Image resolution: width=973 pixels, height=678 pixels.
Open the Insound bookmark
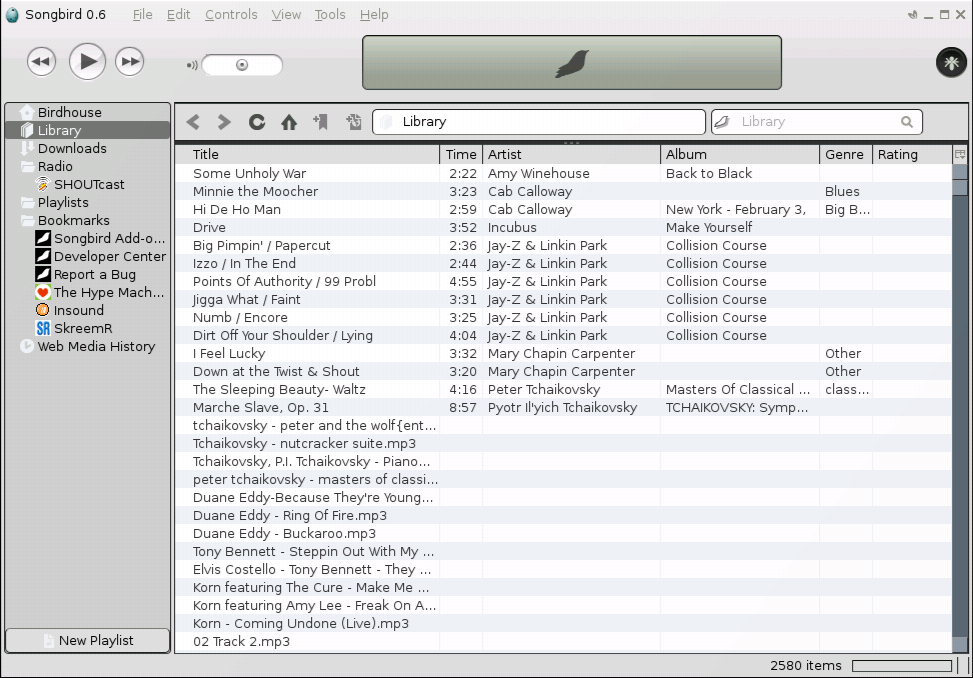click(87, 310)
